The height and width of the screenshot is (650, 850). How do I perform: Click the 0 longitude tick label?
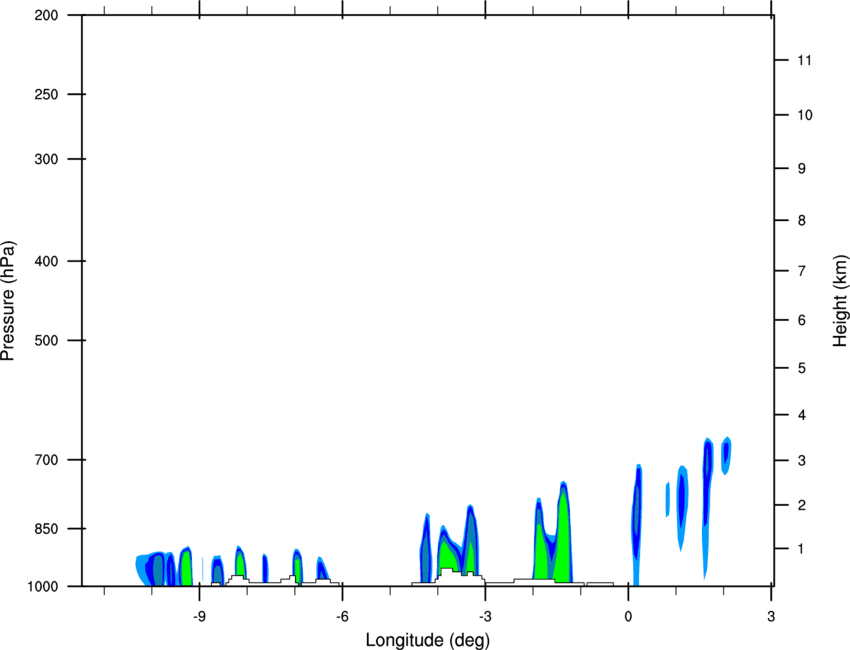pos(628,616)
